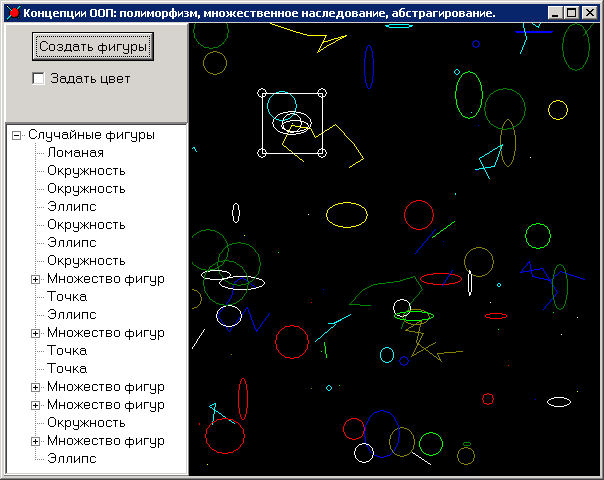604x480 pixels.
Task: Select Множество фигур label directly below third Эллипс
Action: (x=106, y=332)
